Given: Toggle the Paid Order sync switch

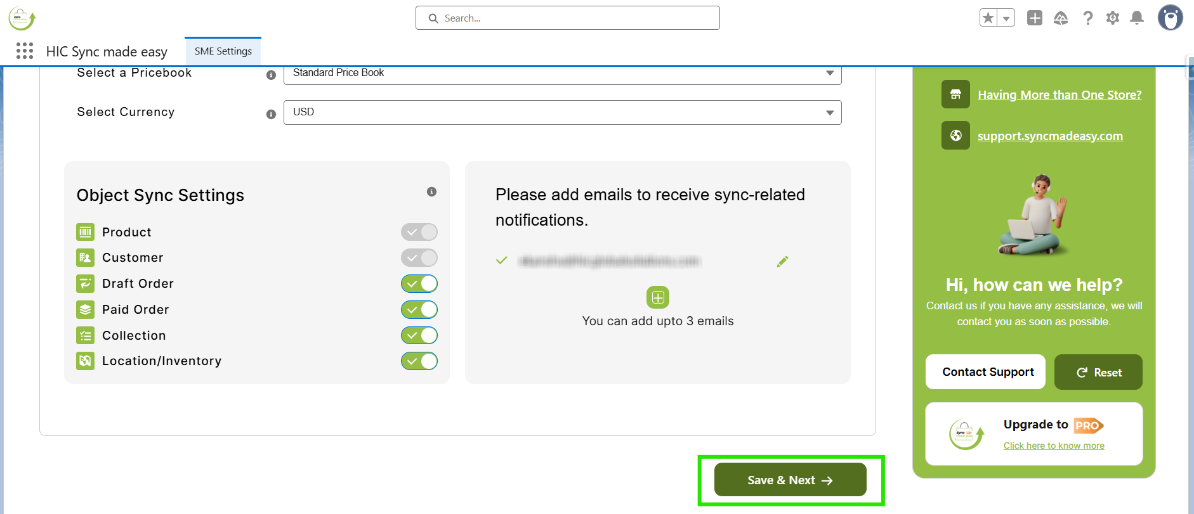Looking at the screenshot, I should (419, 310).
